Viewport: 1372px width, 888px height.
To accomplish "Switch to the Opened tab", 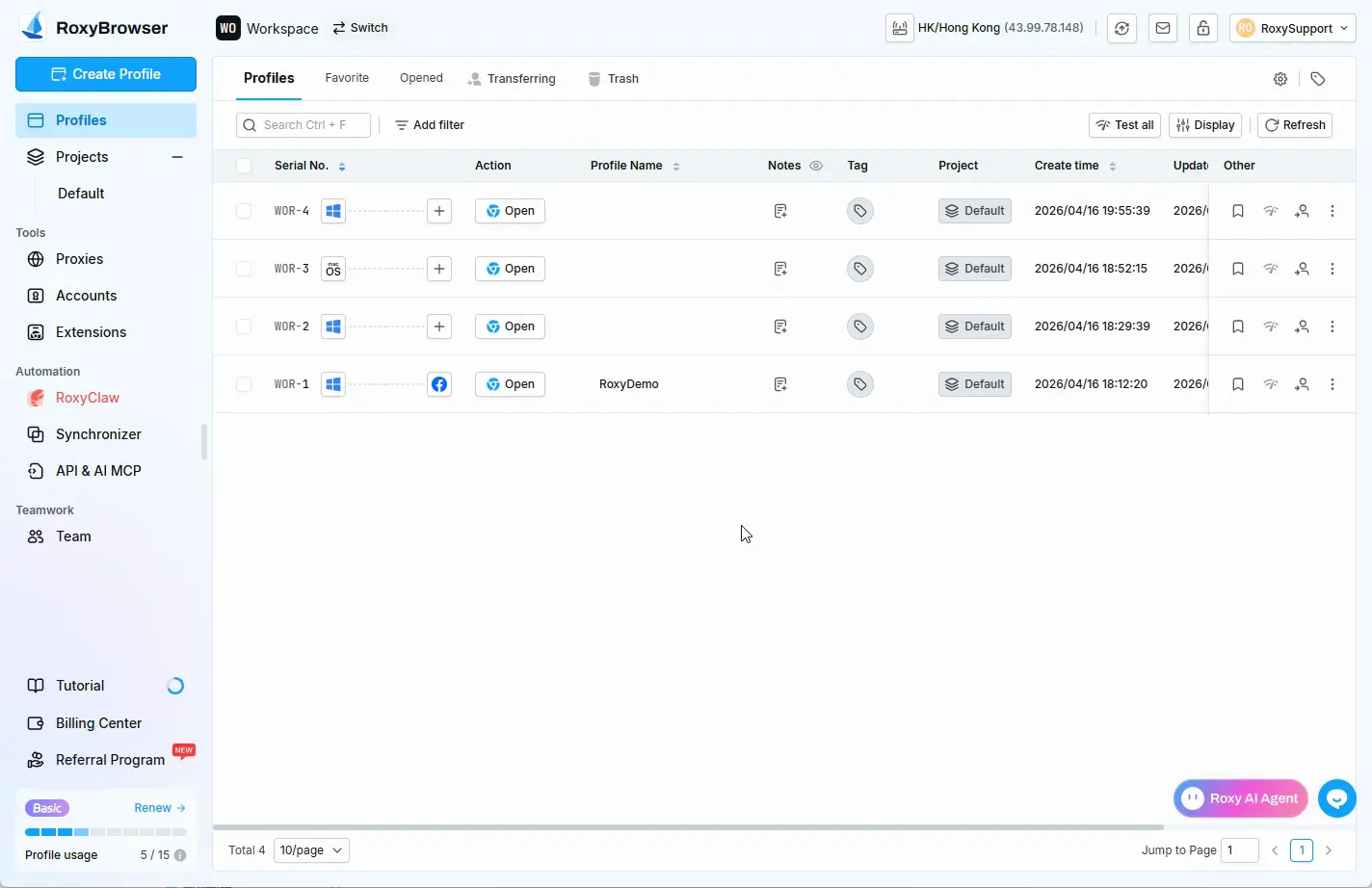I will (421, 78).
